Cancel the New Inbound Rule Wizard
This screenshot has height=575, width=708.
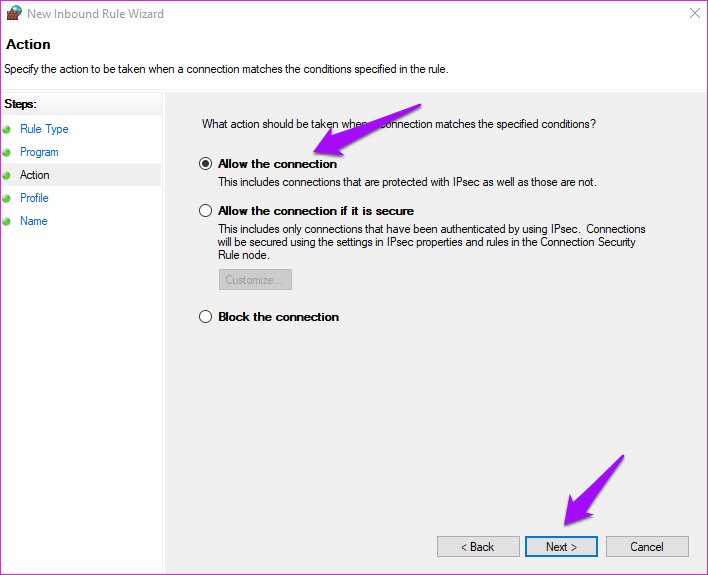pyautogui.click(x=647, y=547)
